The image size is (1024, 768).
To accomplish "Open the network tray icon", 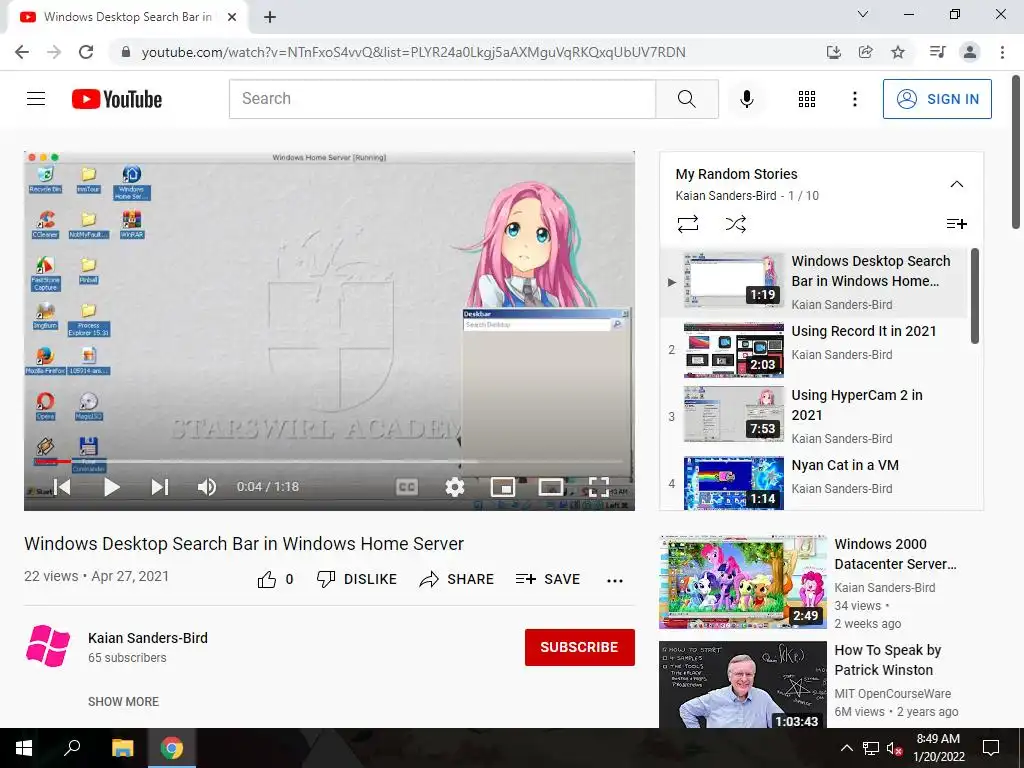I will point(870,748).
